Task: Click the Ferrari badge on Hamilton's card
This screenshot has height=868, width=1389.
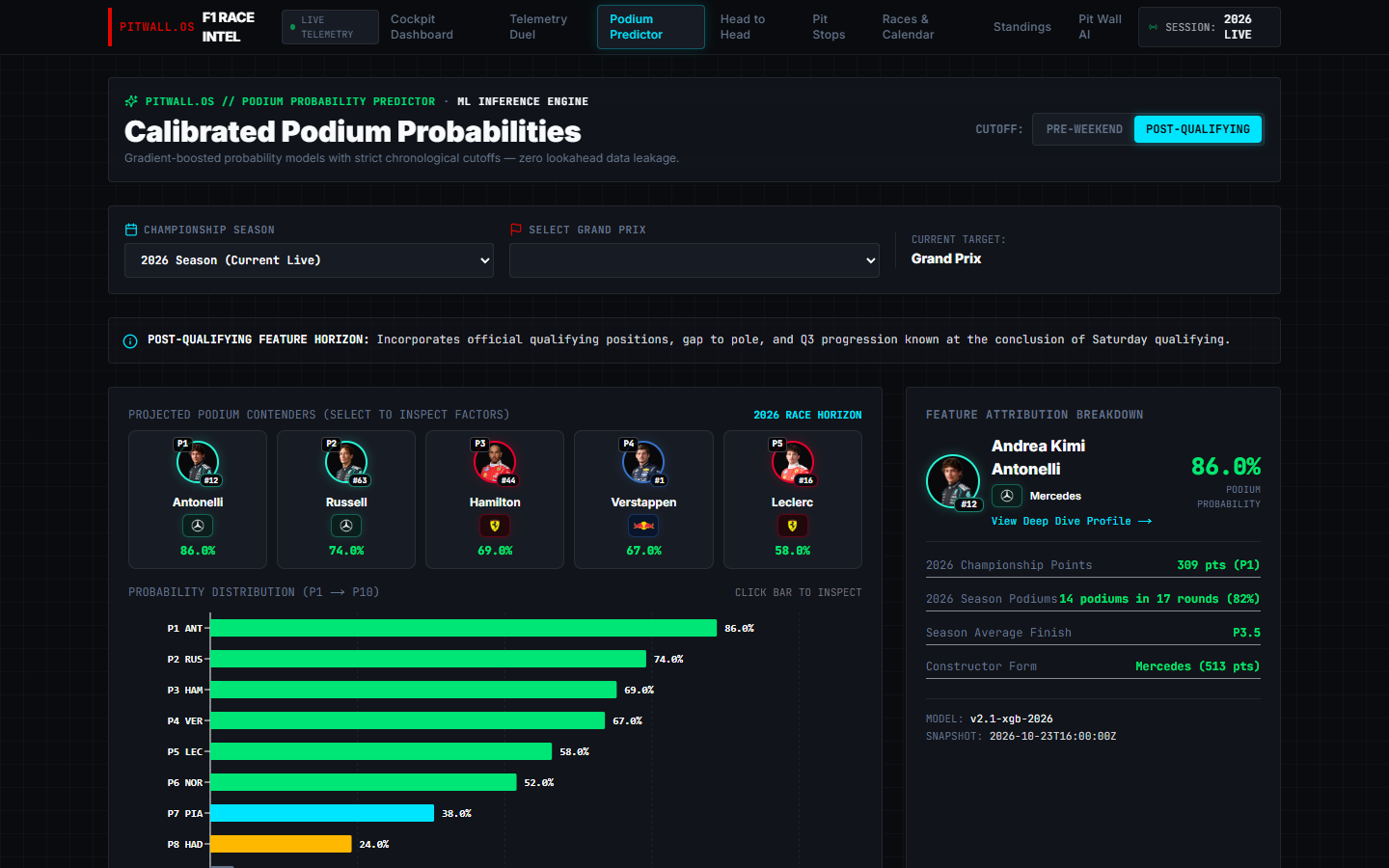Action: tap(495, 526)
